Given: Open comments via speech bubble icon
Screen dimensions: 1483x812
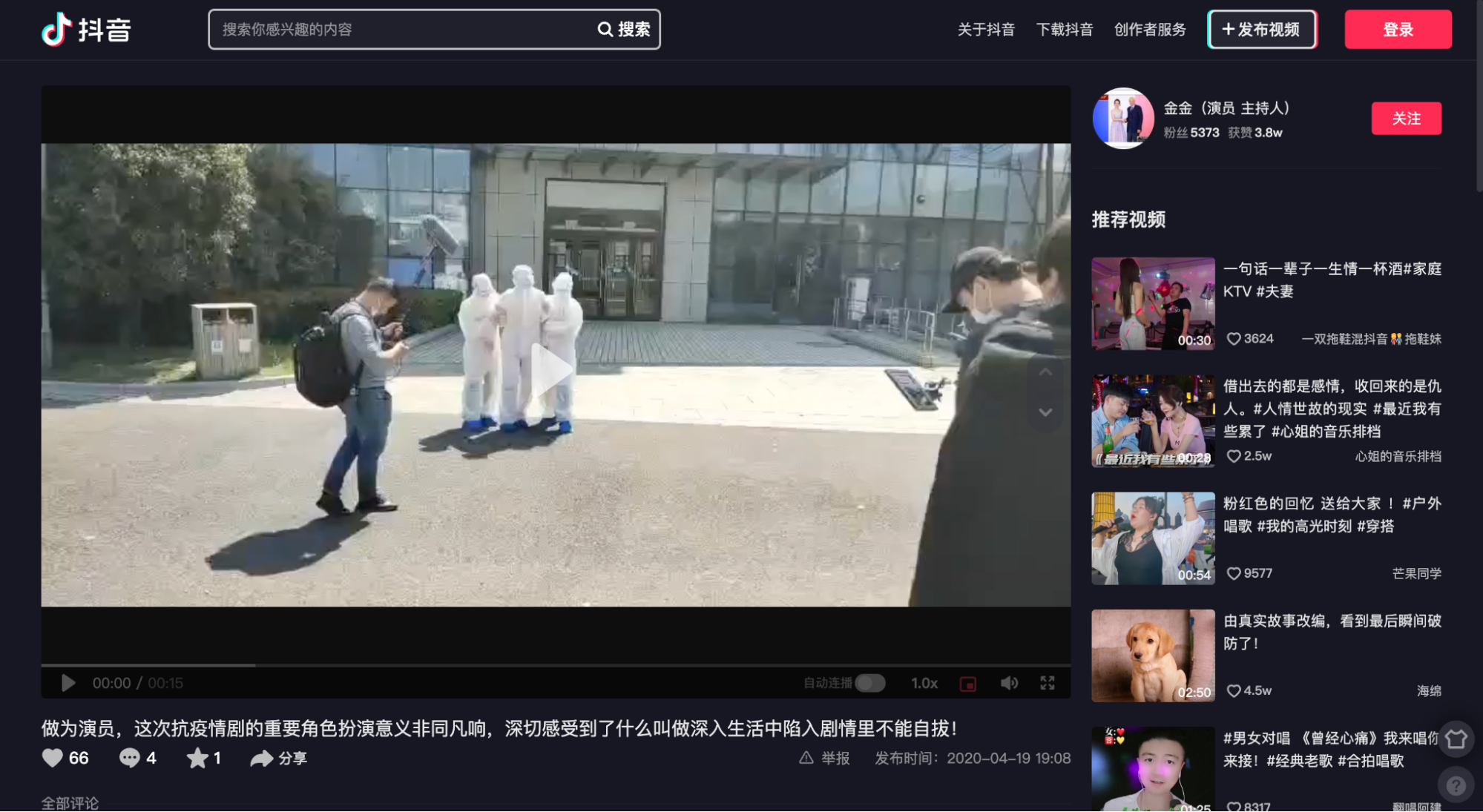Looking at the screenshot, I should coord(130,758).
